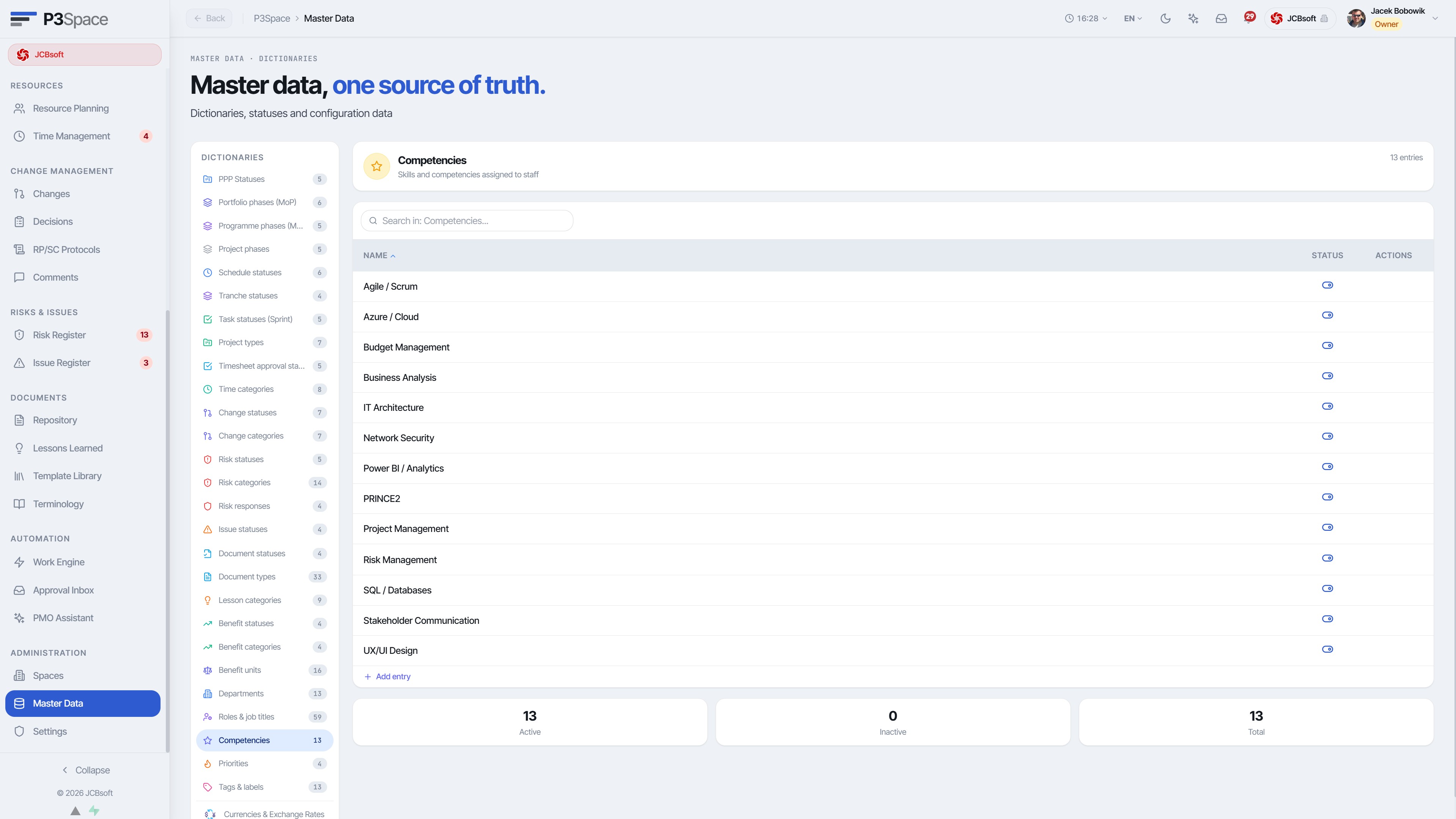Image resolution: width=1456 pixels, height=819 pixels.
Task: Open the EN language dropdown
Action: [1133, 18]
